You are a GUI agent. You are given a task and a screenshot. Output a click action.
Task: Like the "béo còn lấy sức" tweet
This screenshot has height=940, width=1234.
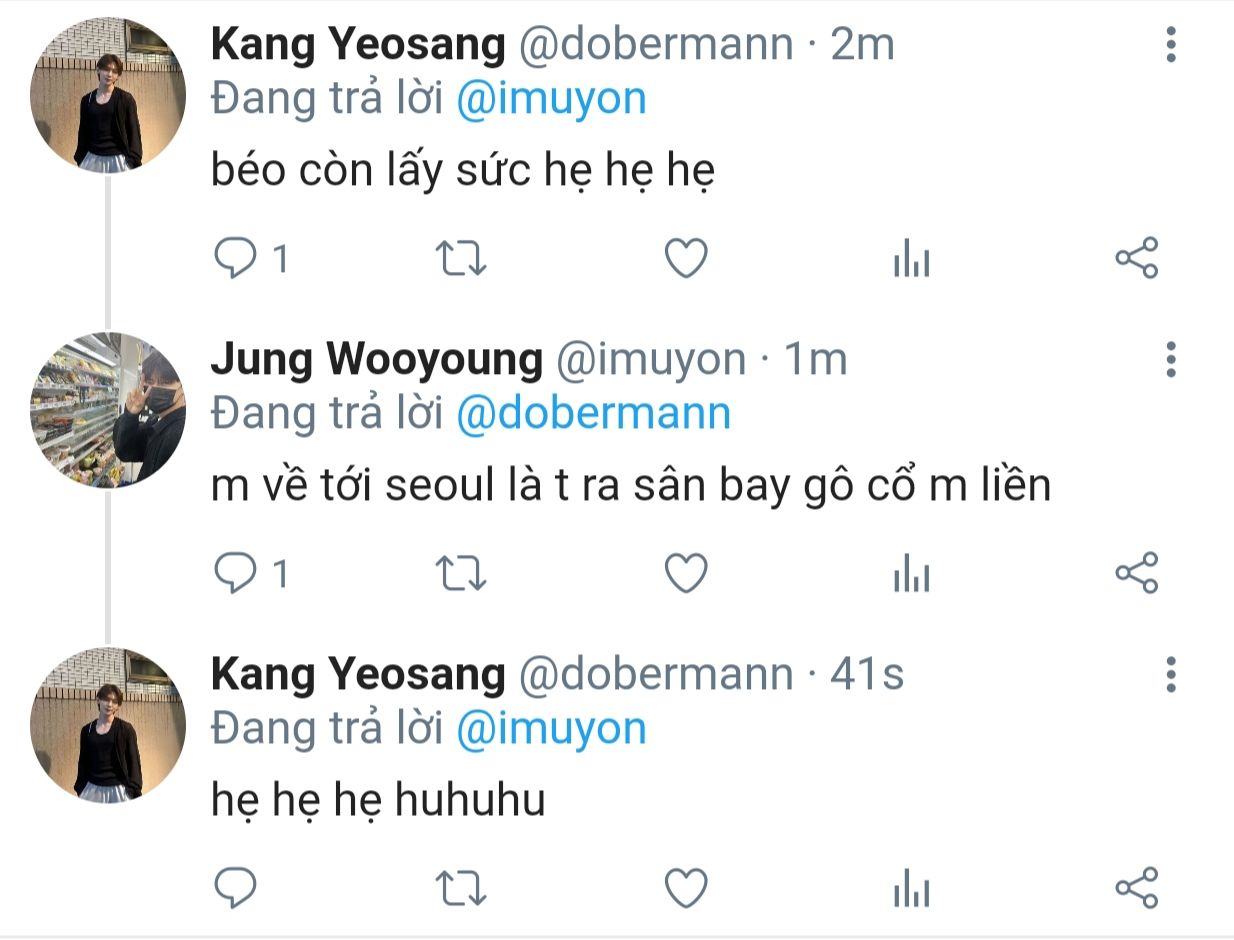coord(687,259)
